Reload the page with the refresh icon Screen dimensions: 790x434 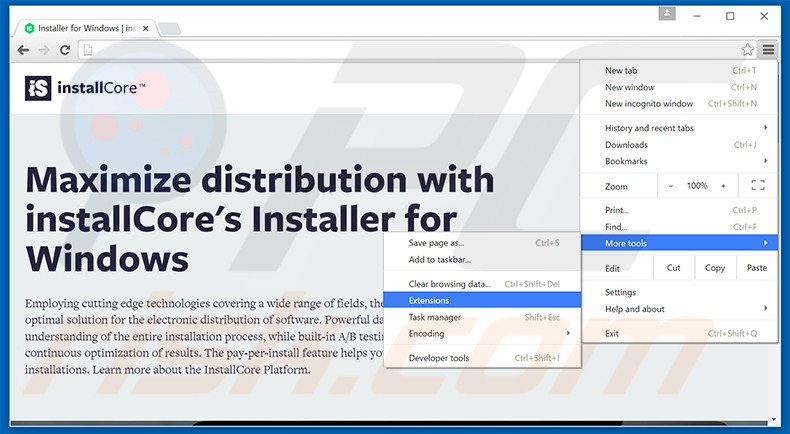pos(64,50)
